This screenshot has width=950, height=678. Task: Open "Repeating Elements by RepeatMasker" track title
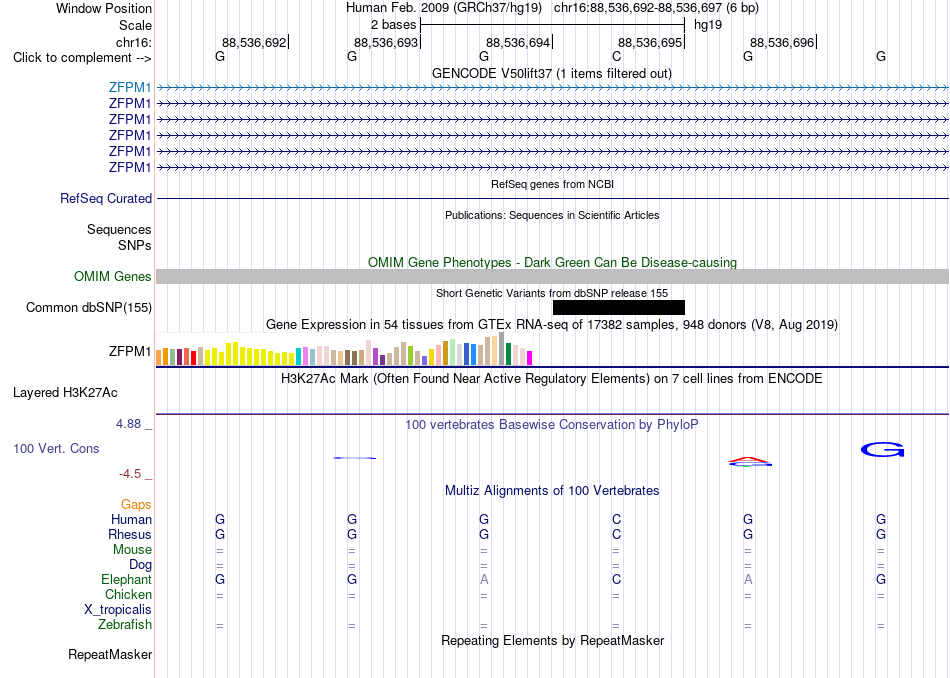tap(553, 640)
